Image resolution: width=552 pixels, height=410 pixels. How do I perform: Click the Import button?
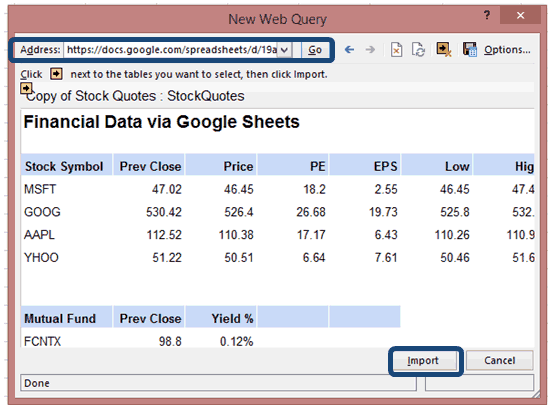[423, 361]
